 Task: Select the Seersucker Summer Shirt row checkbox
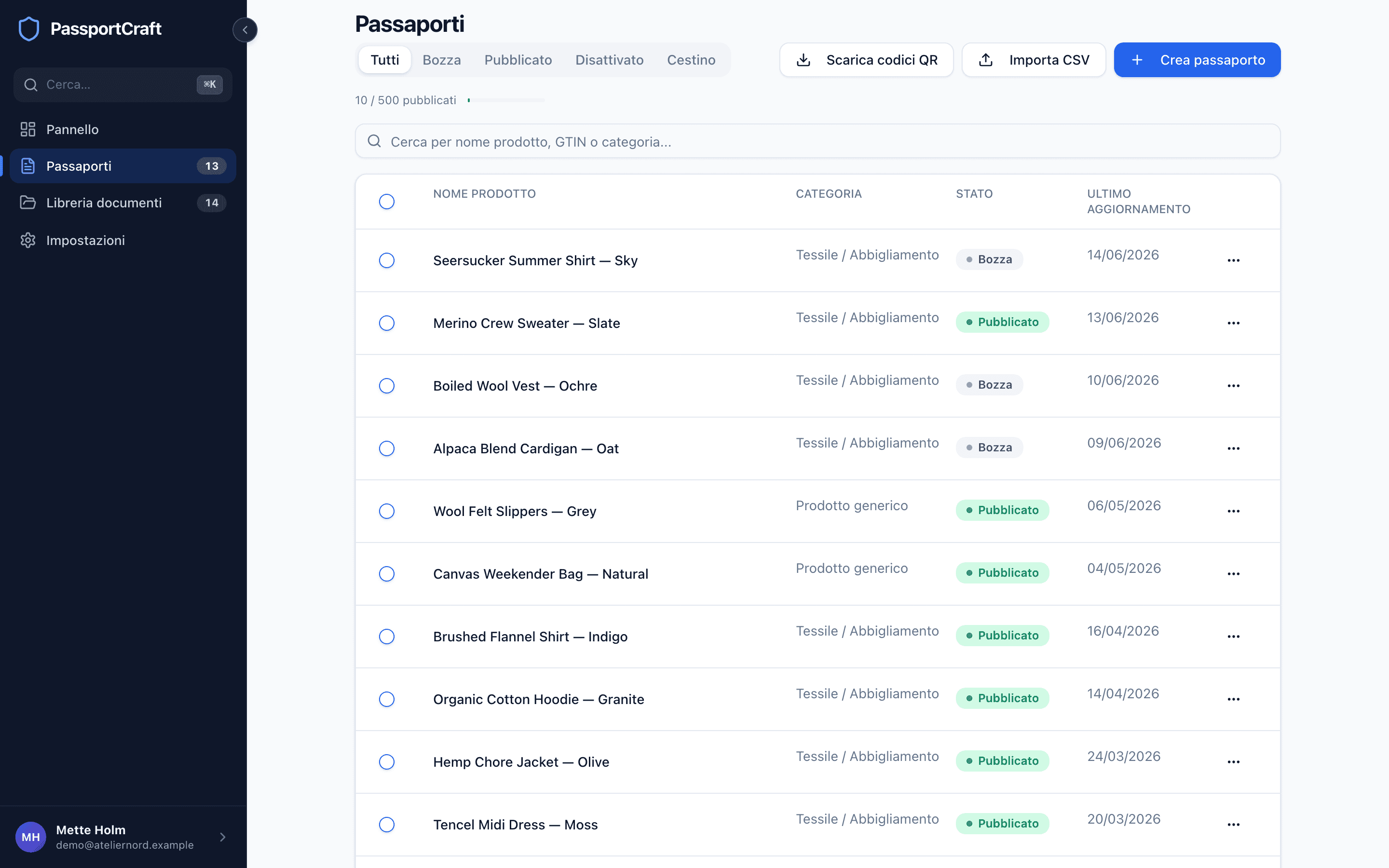coord(387,260)
